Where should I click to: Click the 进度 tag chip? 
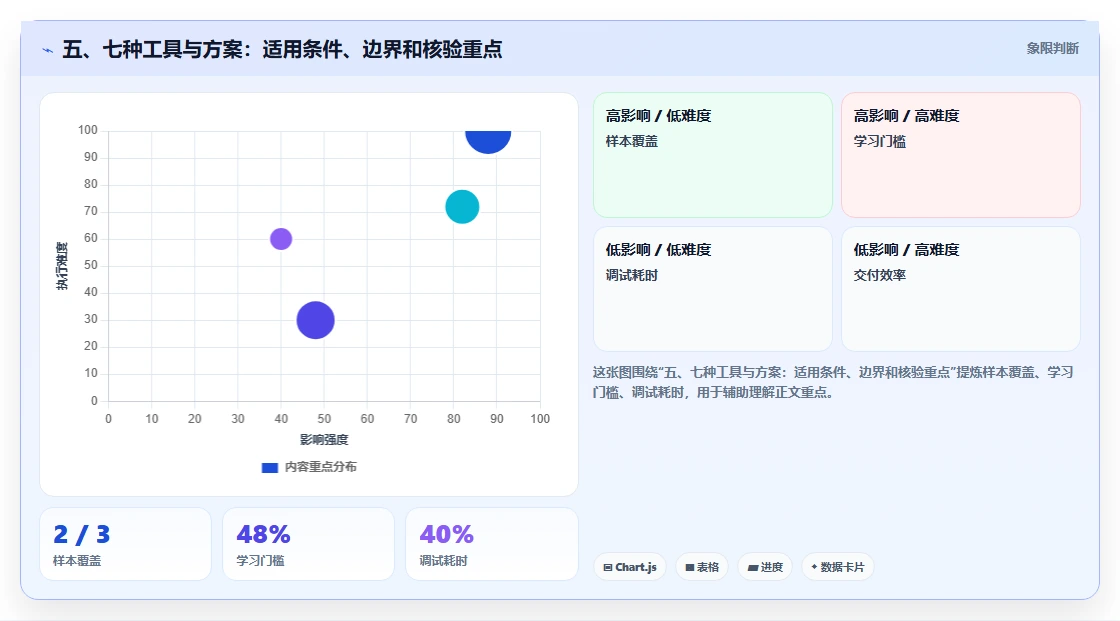coord(765,567)
